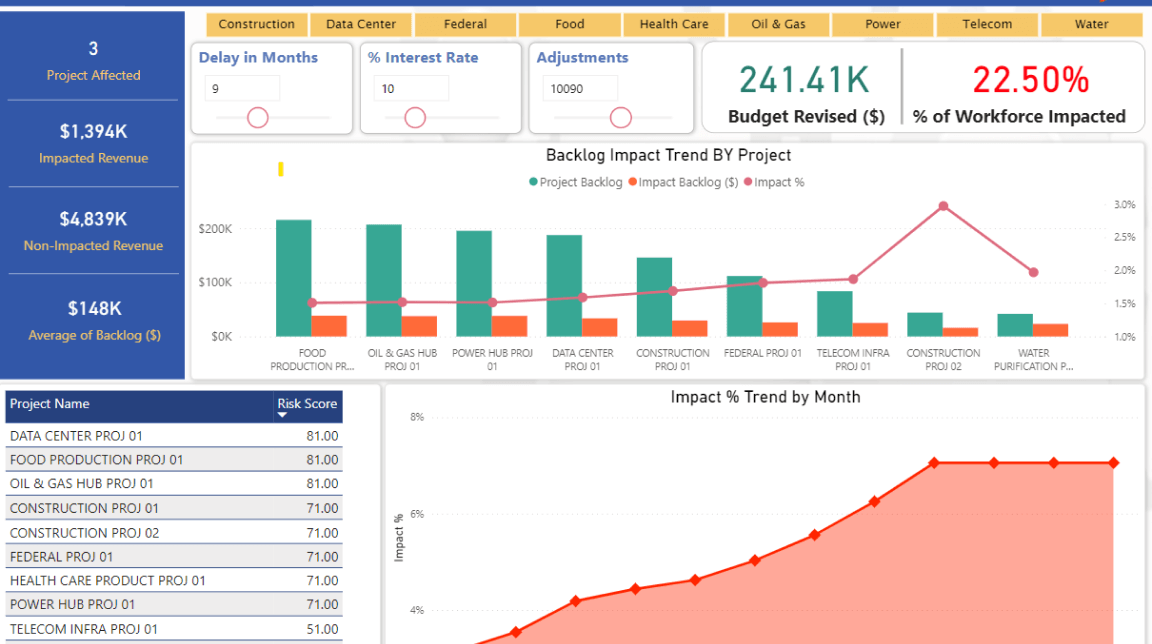Click the Delay in Months slider handle
The width and height of the screenshot is (1152, 644).
[258, 118]
